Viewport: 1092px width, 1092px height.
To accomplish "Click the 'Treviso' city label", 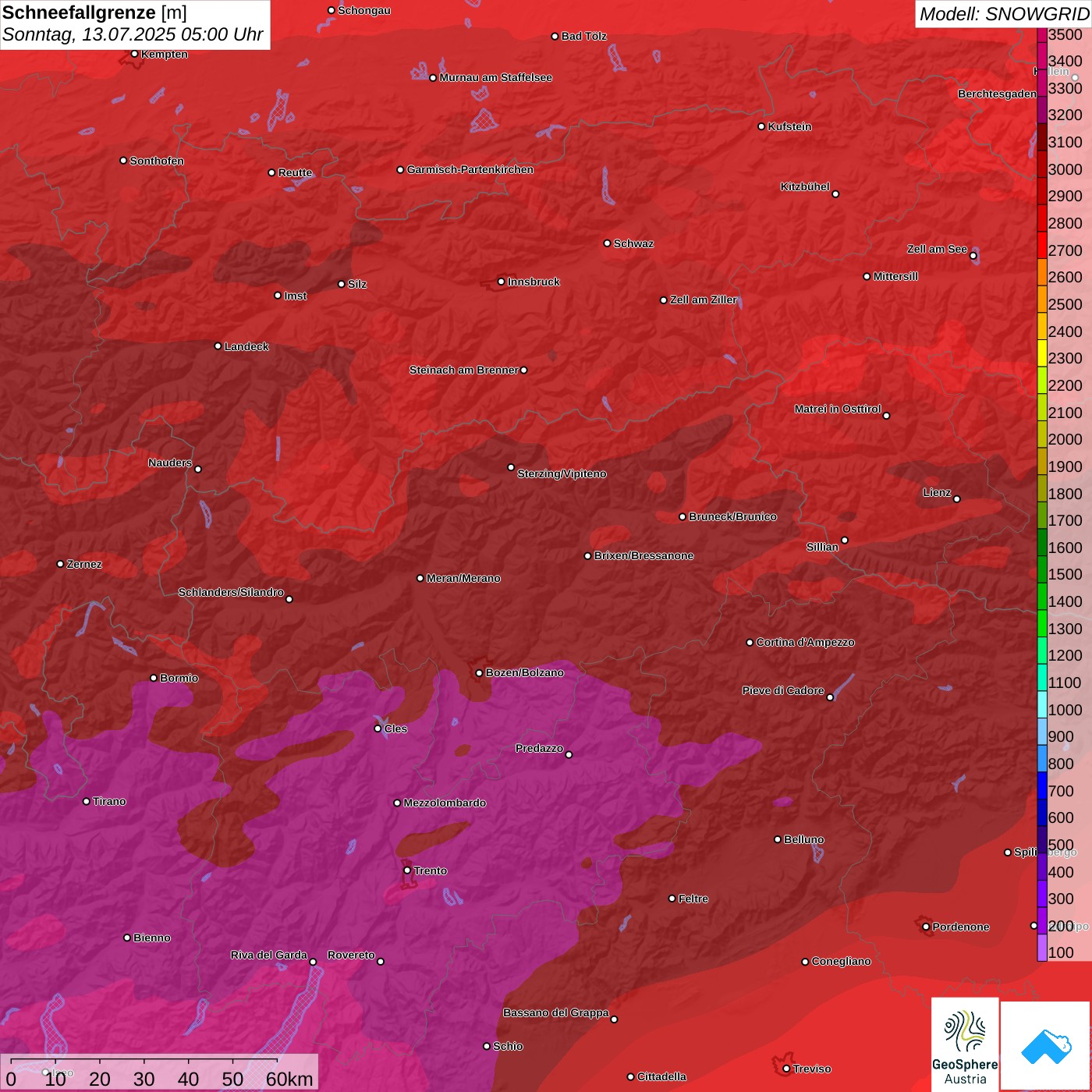I will coord(812,1069).
